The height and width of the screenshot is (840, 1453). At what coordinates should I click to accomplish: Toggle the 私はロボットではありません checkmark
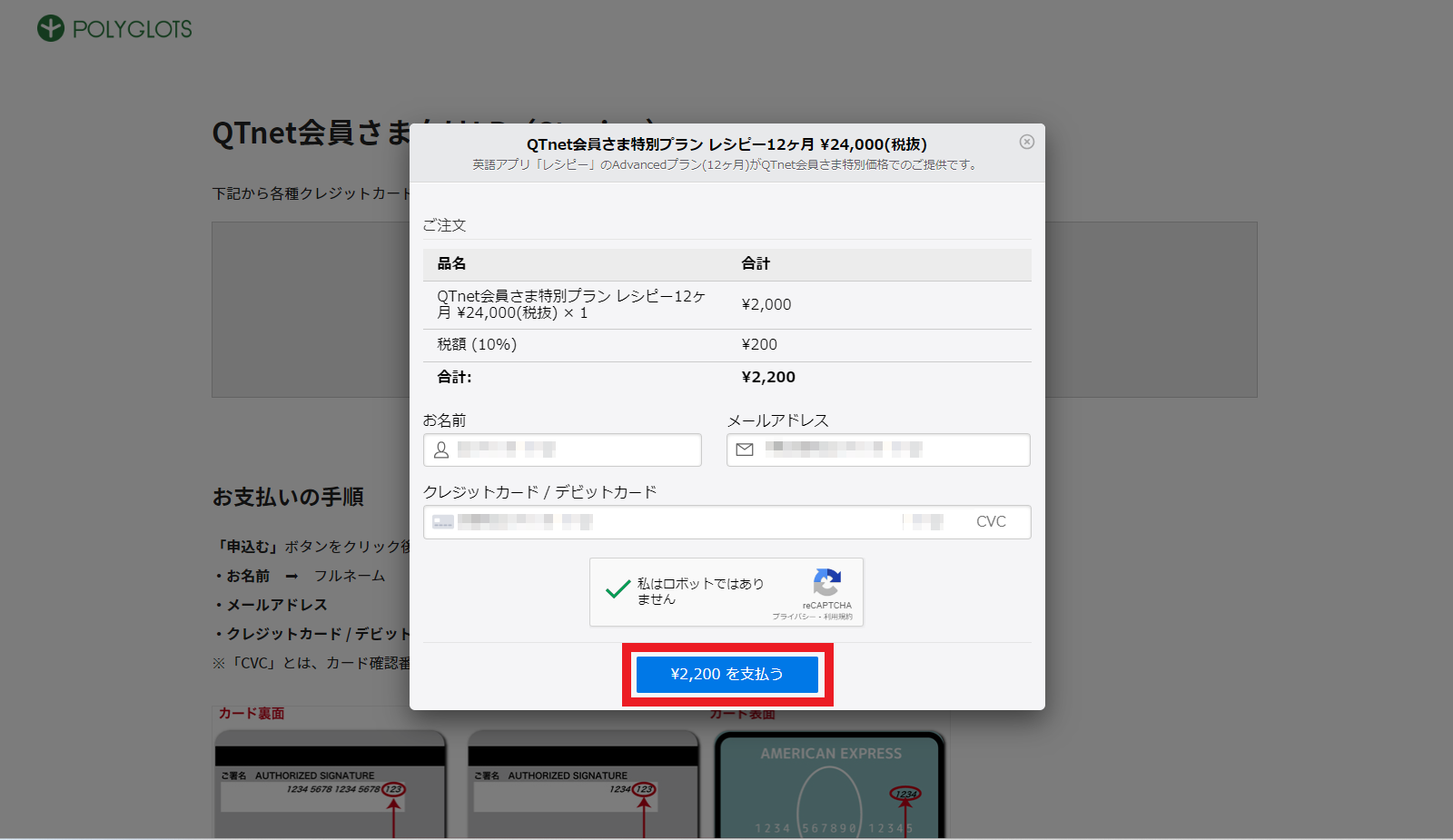(x=618, y=590)
